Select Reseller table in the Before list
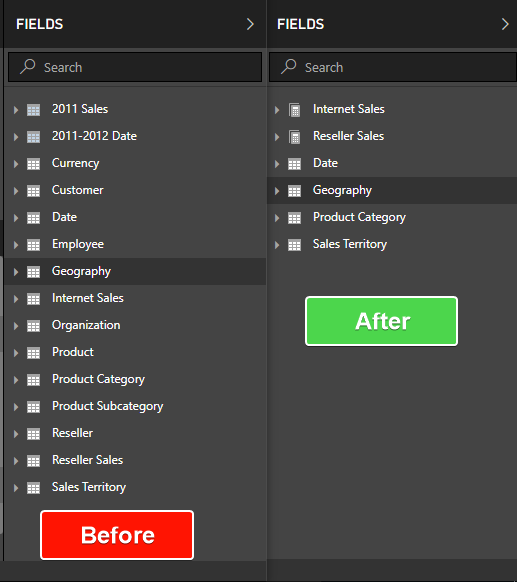Viewport: 517px width, 582px height. click(135, 433)
